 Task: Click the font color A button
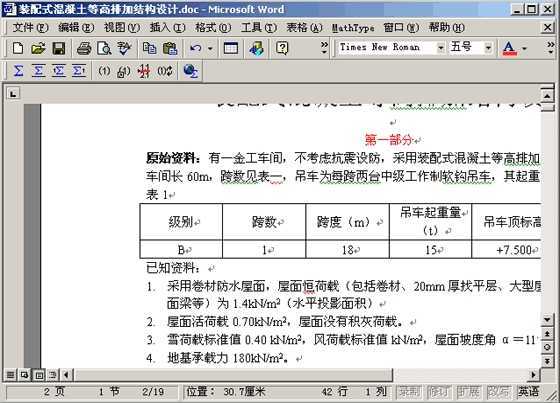(510, 48)
